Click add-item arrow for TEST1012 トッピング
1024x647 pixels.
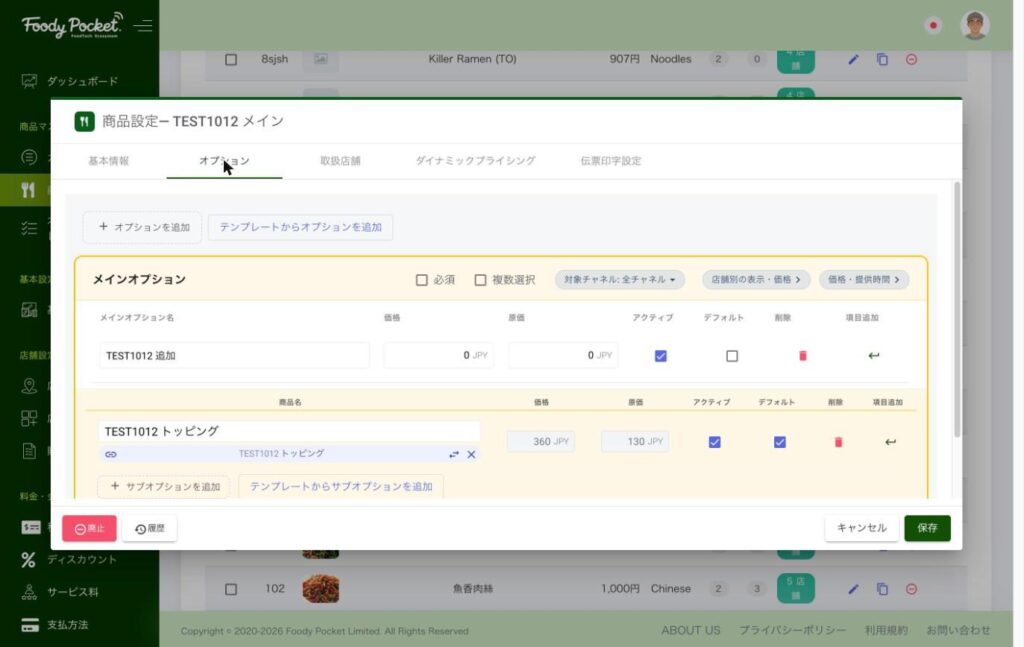tap(890, 442)
